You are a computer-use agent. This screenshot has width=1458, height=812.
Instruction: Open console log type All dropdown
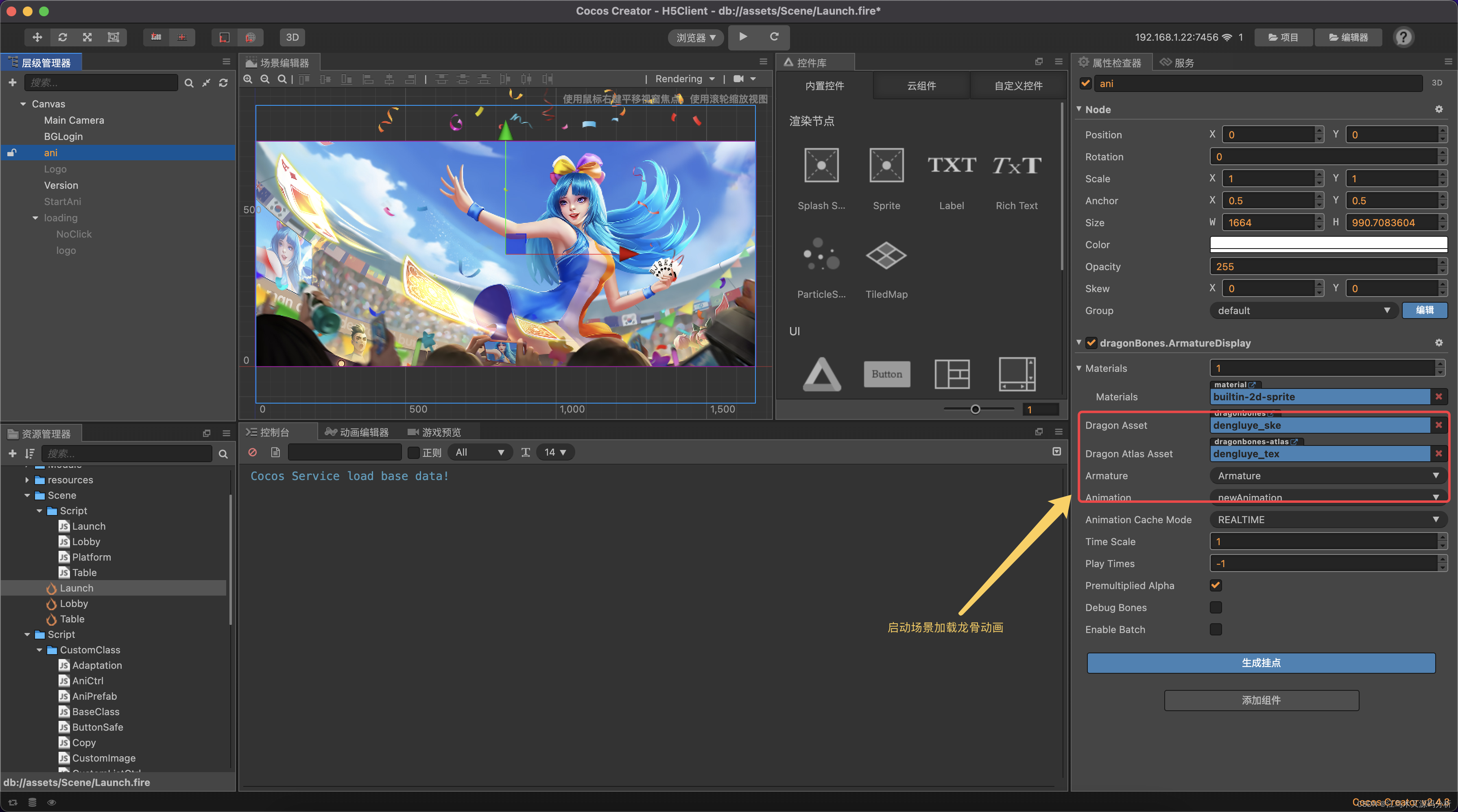coord(480,452)
